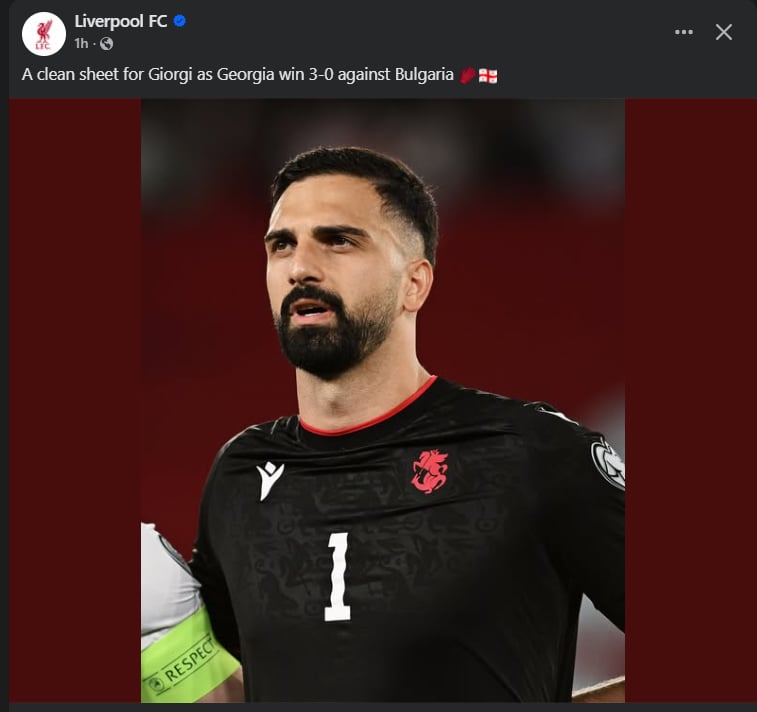The image size is (757, 712).
Task: Click the red emoji in the caption
Action: click(467, 76)
